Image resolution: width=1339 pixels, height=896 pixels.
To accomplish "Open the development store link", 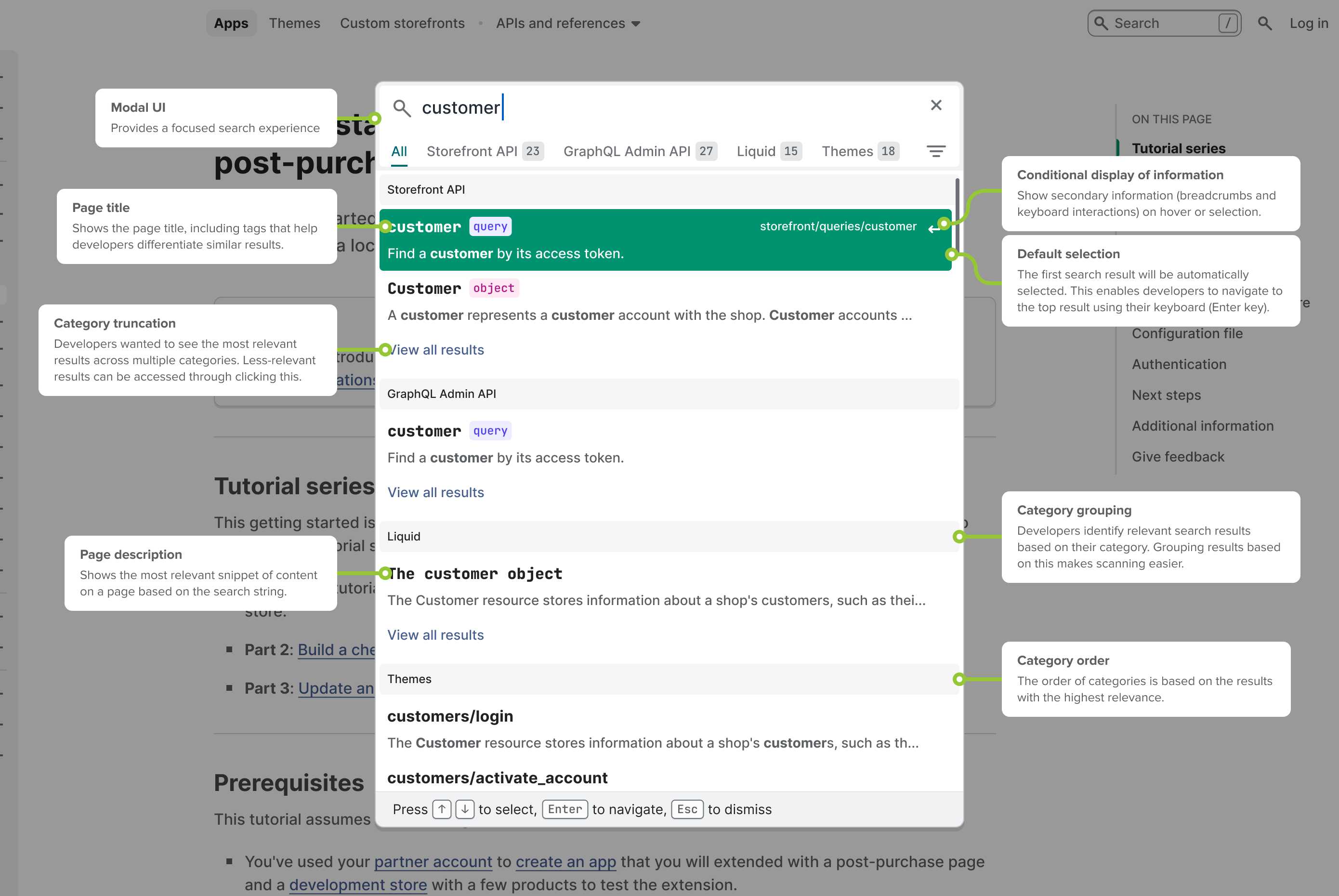I will click(357, 885).
